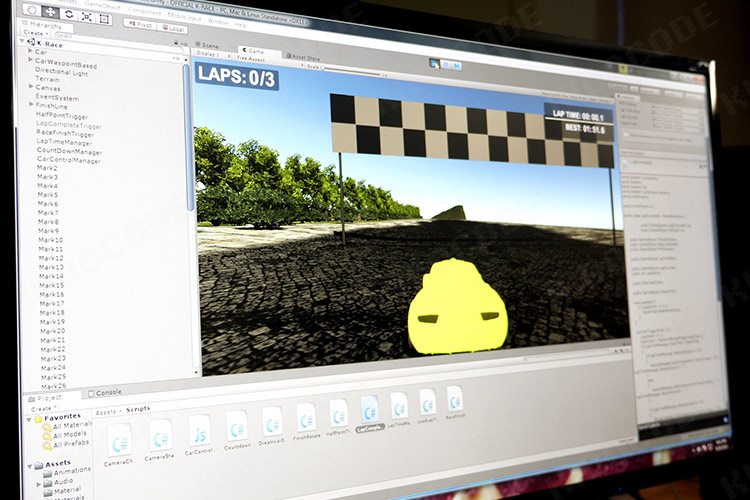Open the Help menu
750x500 pixels.
pyautogui.click(x=240, y=24)
